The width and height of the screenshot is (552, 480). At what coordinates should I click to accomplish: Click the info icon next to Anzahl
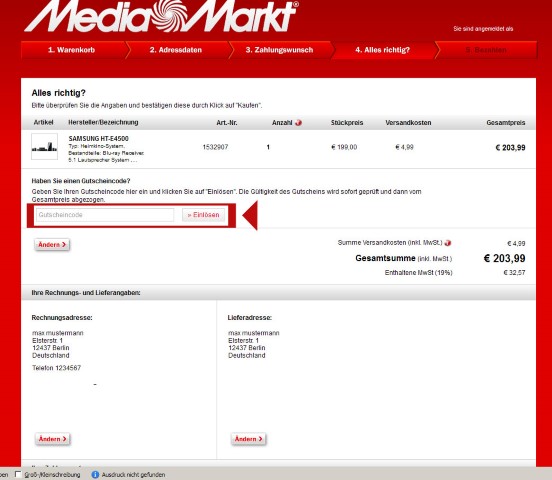pos(299,123)
